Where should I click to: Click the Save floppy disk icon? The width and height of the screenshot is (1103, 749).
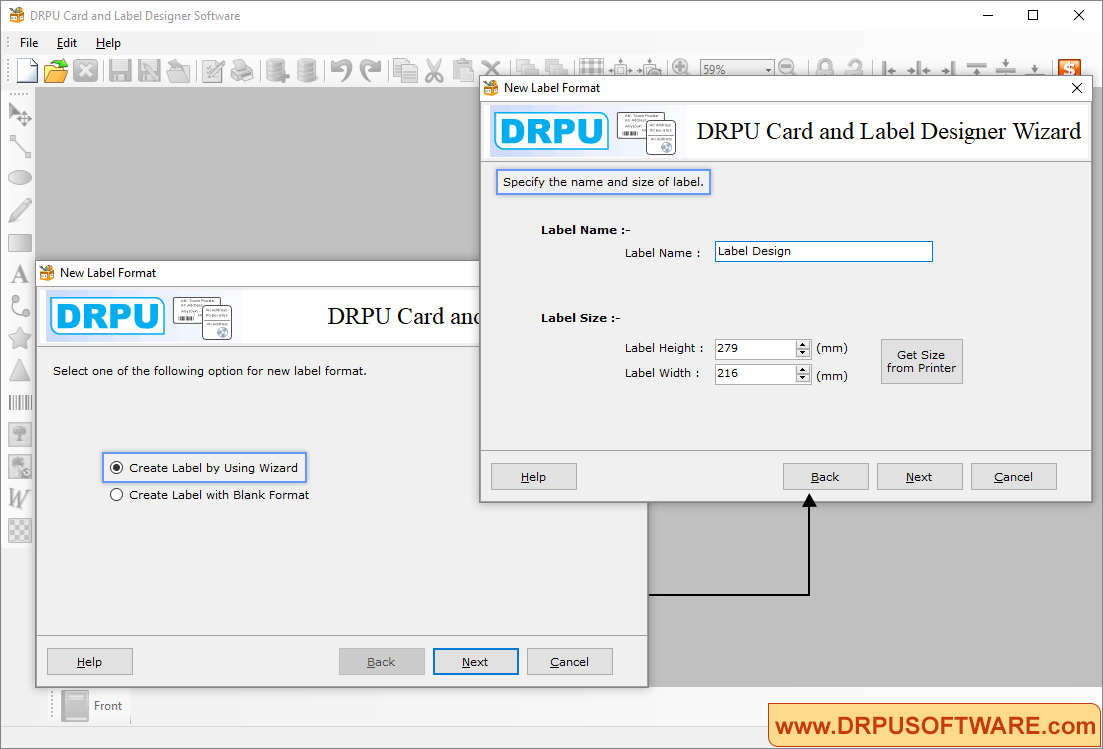(x=120, y=70)
